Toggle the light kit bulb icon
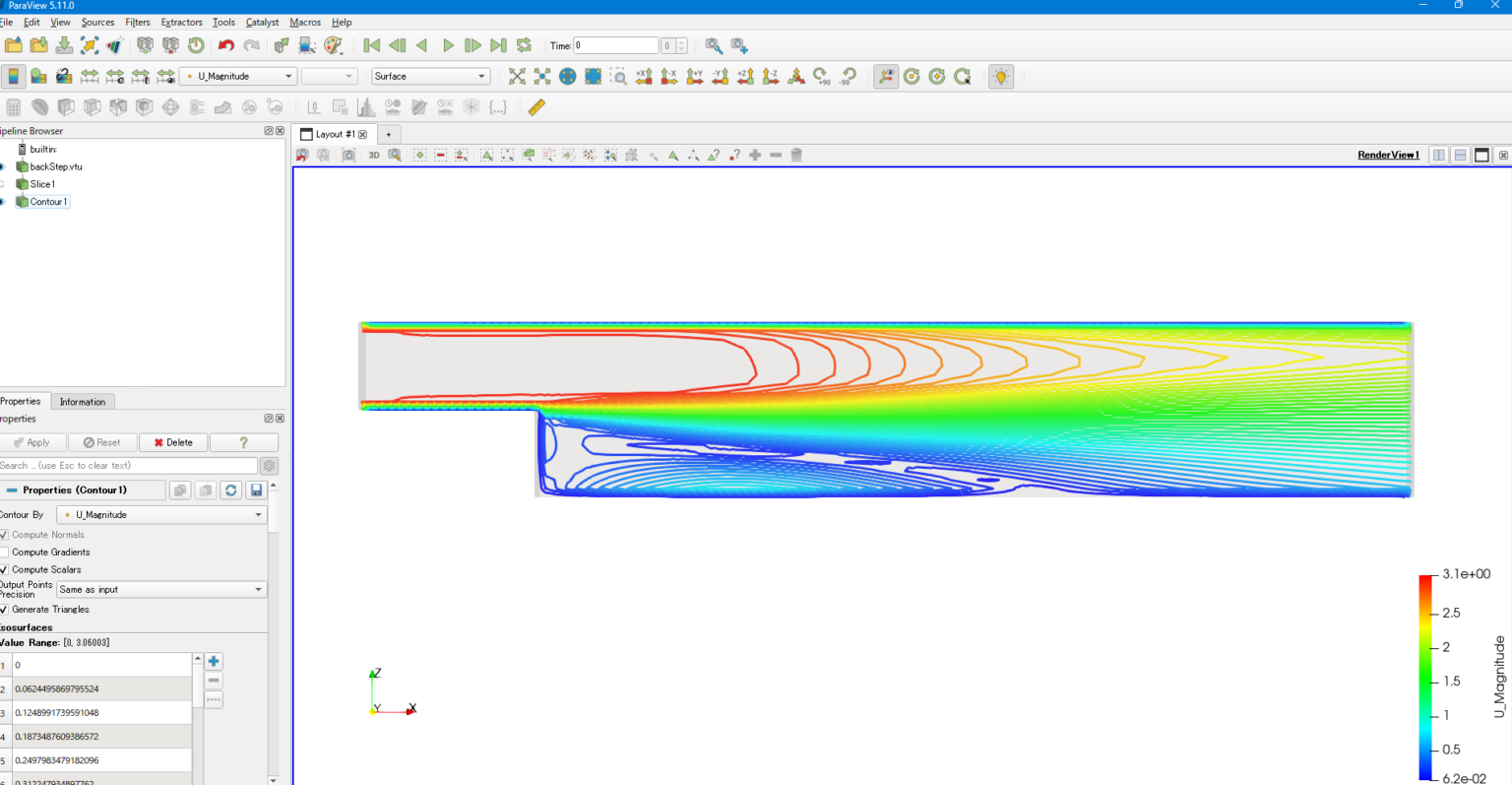 click(x=1001, y=76)
